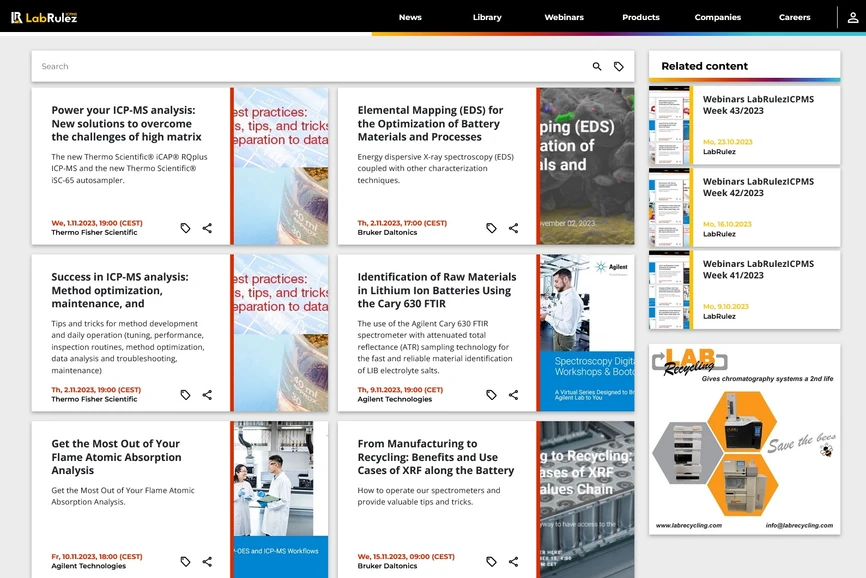Click tag icon on Manufacturing to Recycling card

492,561
